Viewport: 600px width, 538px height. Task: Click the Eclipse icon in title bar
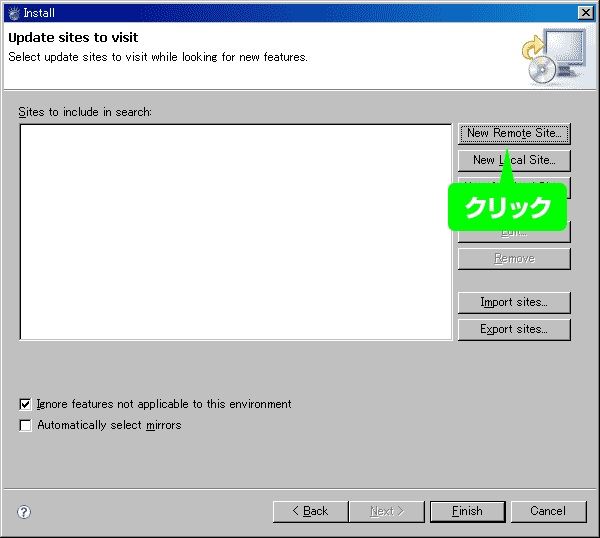coord(14,13)
